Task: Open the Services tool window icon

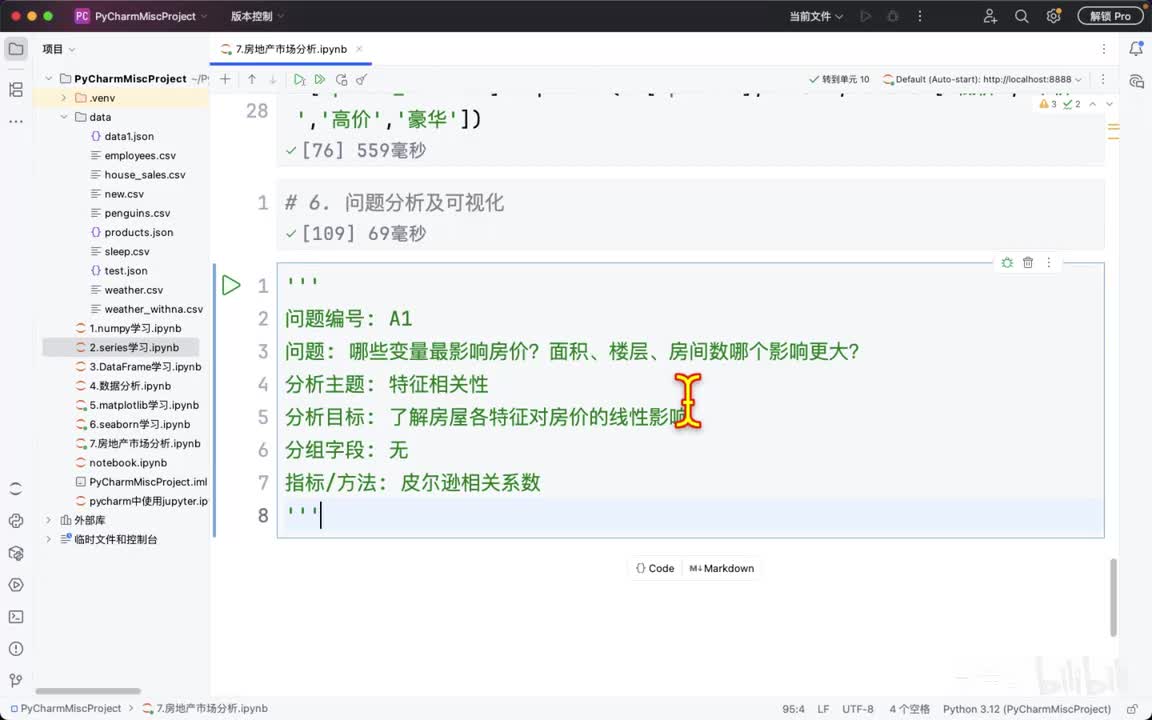Action: 16,585
